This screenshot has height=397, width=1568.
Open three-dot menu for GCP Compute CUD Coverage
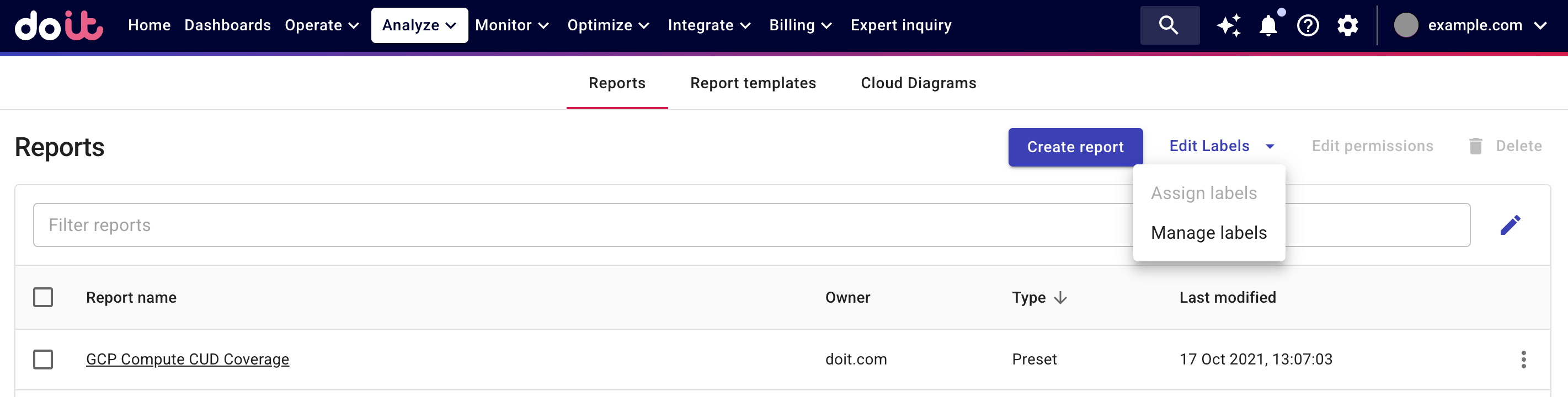1523,360
